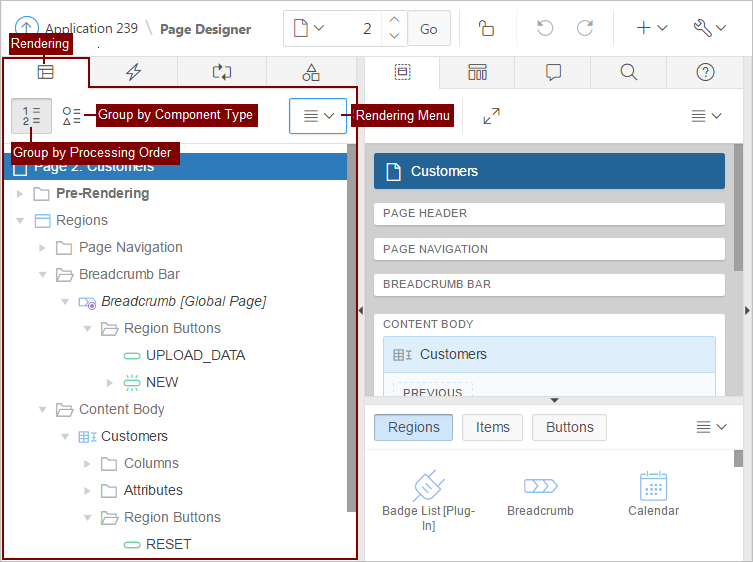Screen dimensions: 753x562
Task: Click the page number input field
Action: pos(355,29)
